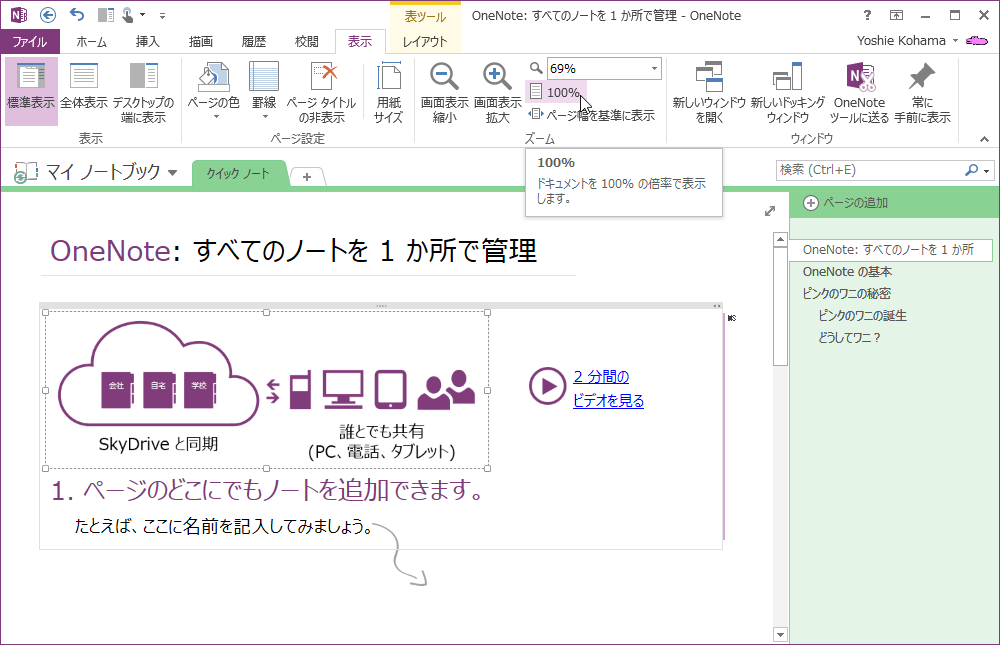Toggle ページ タイトルの非表示
The image size is (1000, 645).
(321, 92)
